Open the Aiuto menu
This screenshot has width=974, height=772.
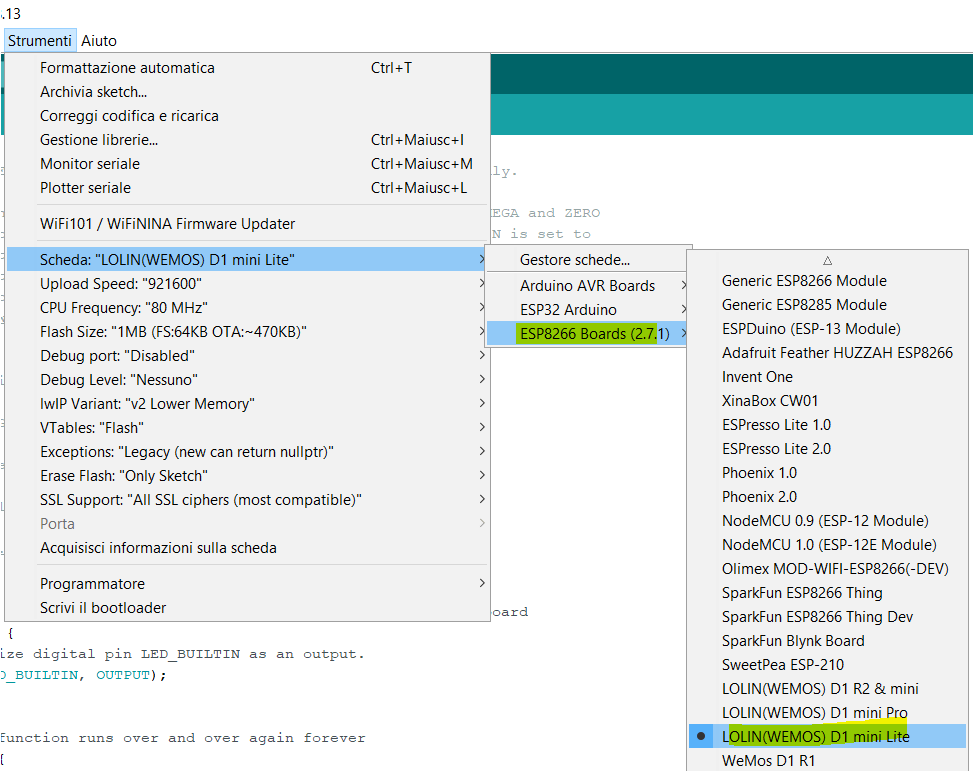(98, 40)
